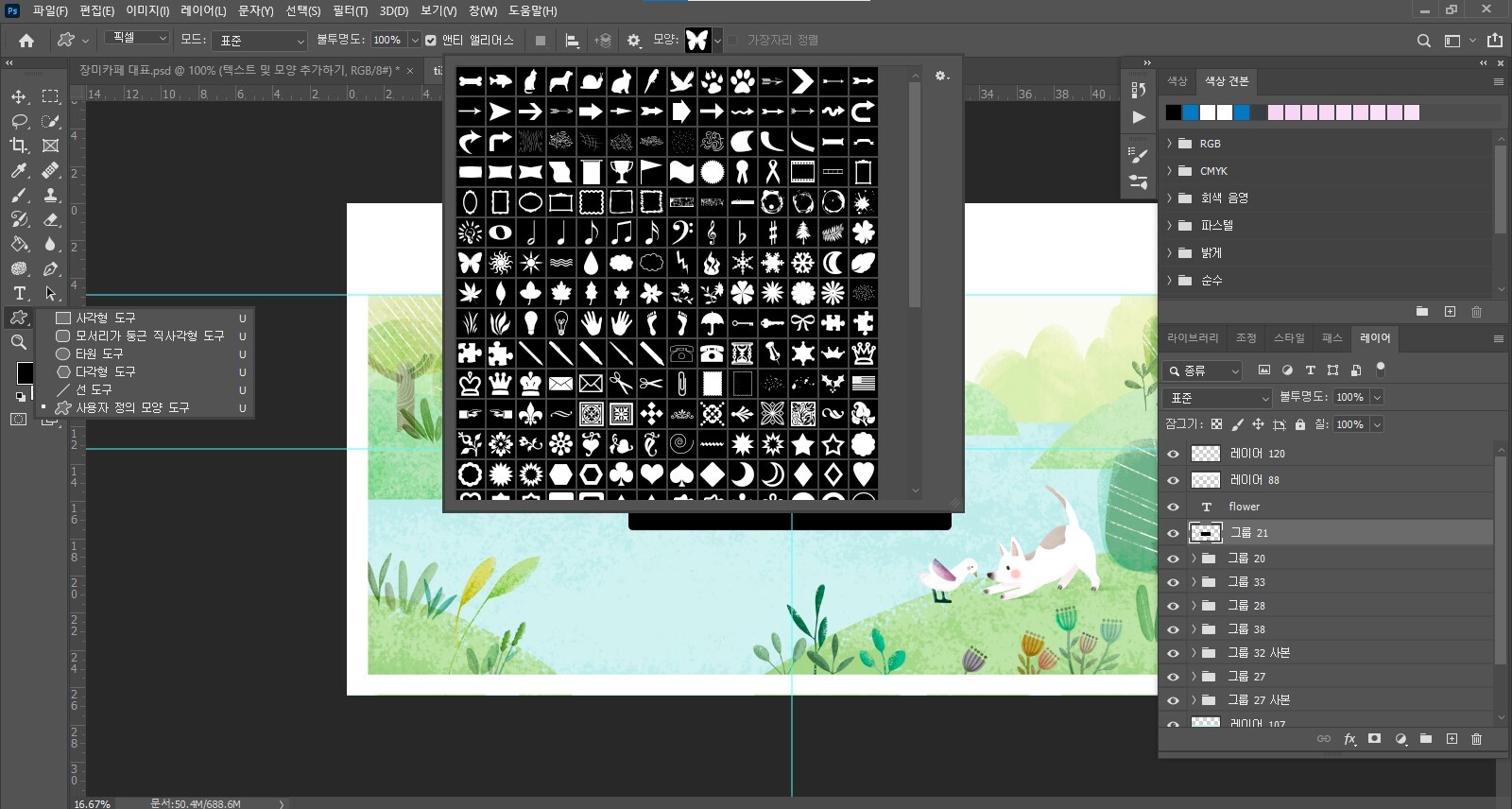Pick the black color swatch

tap(1173, 112)
